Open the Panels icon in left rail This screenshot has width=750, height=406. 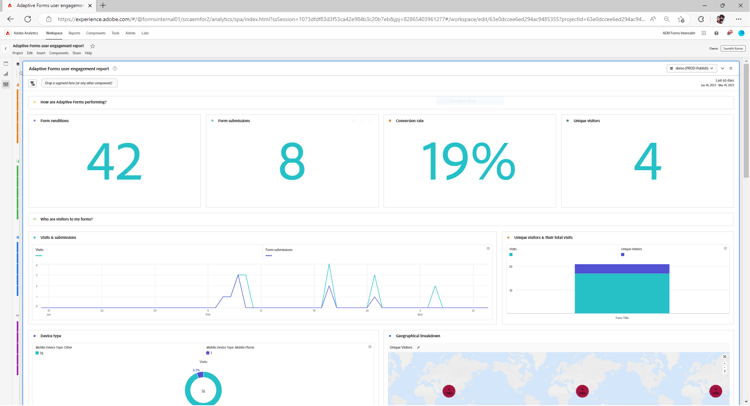click(x=6, y=63)
